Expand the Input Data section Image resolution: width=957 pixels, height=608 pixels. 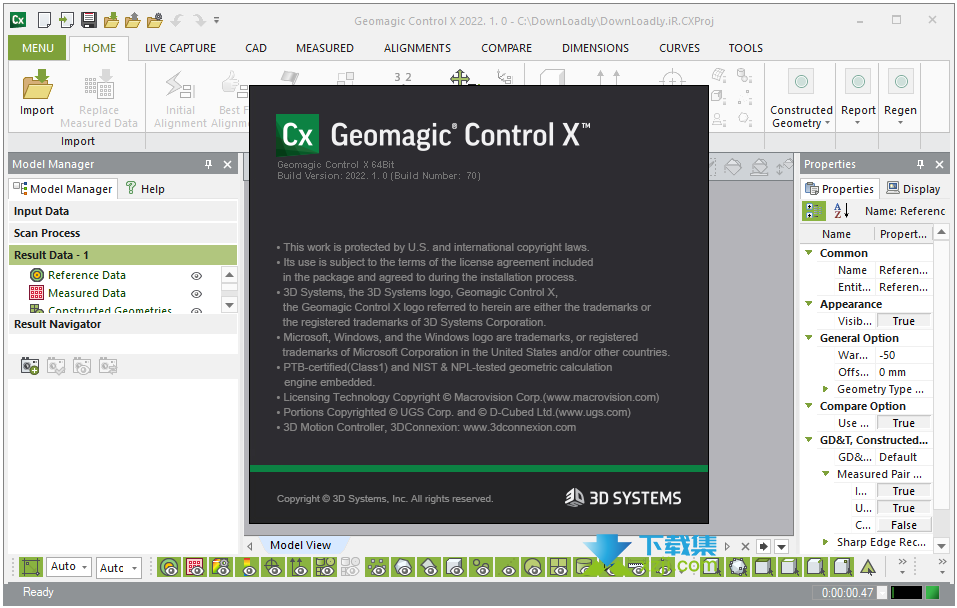pos(123,211)
